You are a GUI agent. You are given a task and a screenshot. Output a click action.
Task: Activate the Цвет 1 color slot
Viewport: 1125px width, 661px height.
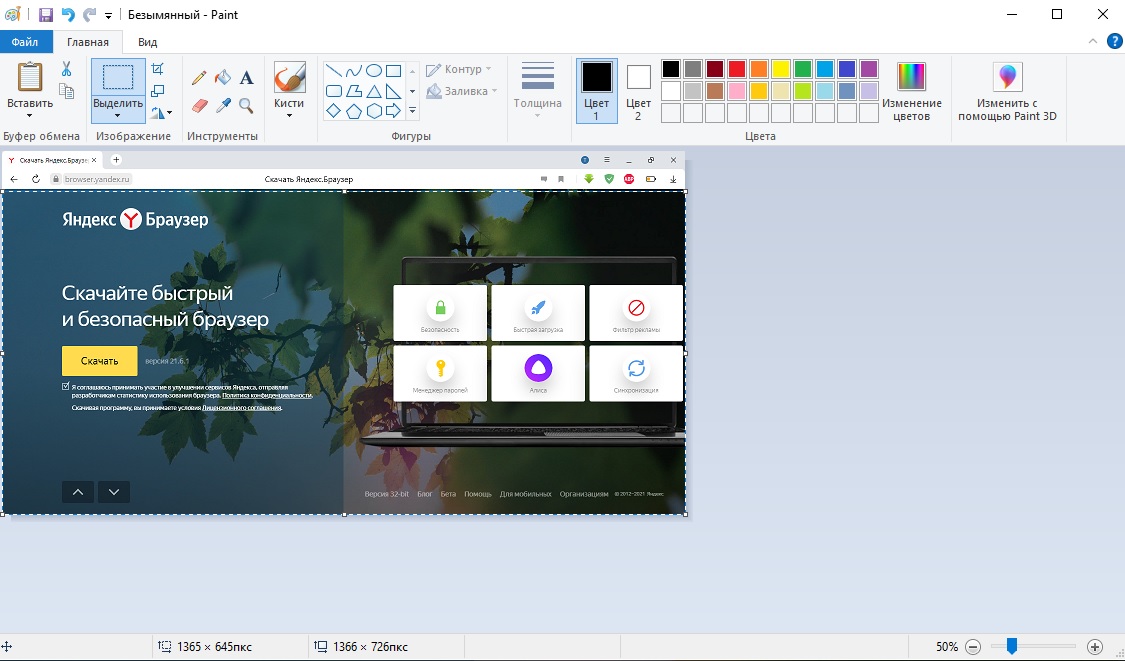coord(596,90)
